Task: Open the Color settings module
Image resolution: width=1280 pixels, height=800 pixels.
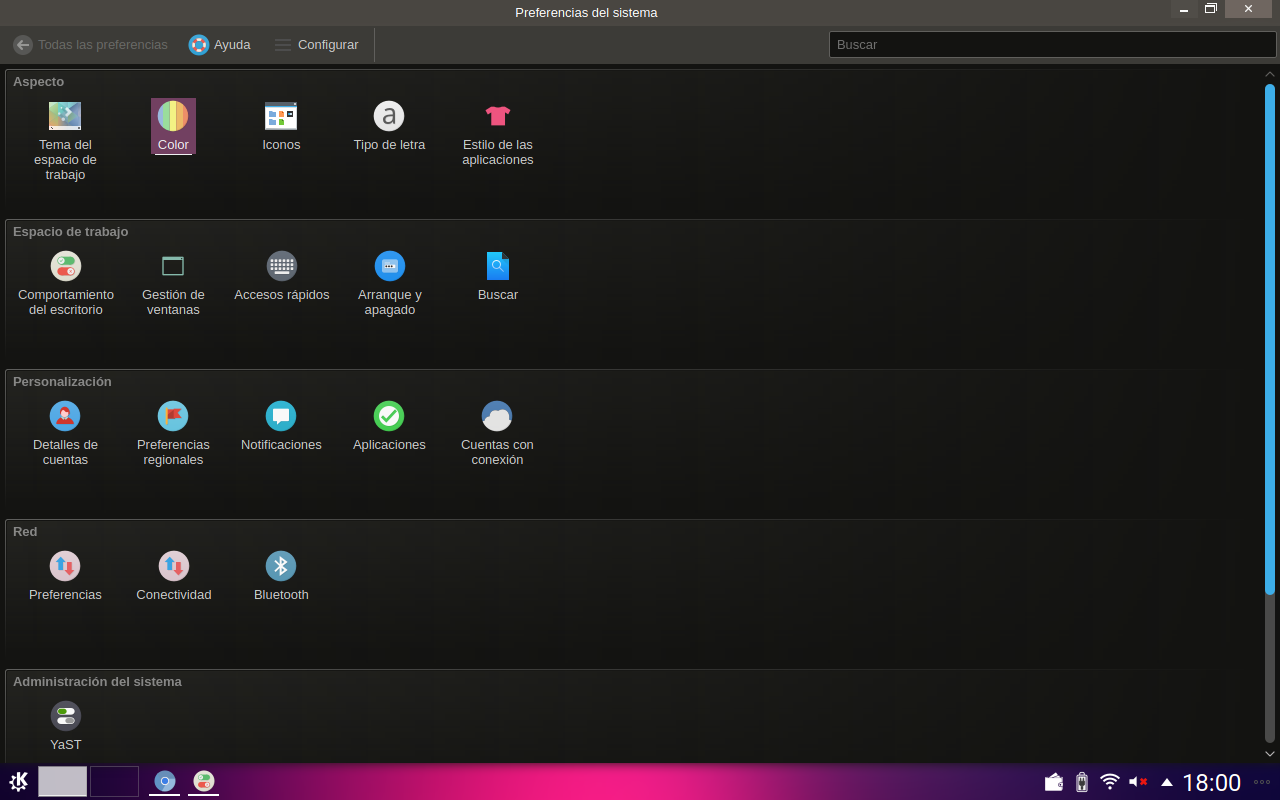Action: 173,126
